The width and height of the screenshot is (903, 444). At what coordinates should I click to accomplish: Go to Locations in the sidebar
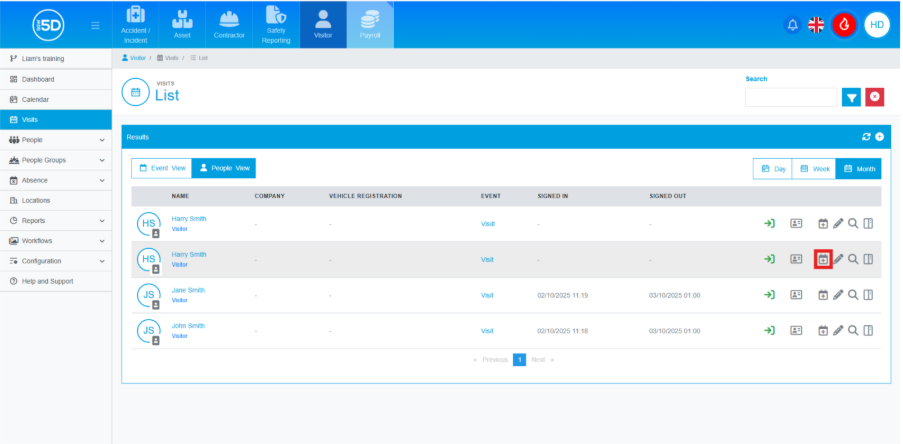36,200
